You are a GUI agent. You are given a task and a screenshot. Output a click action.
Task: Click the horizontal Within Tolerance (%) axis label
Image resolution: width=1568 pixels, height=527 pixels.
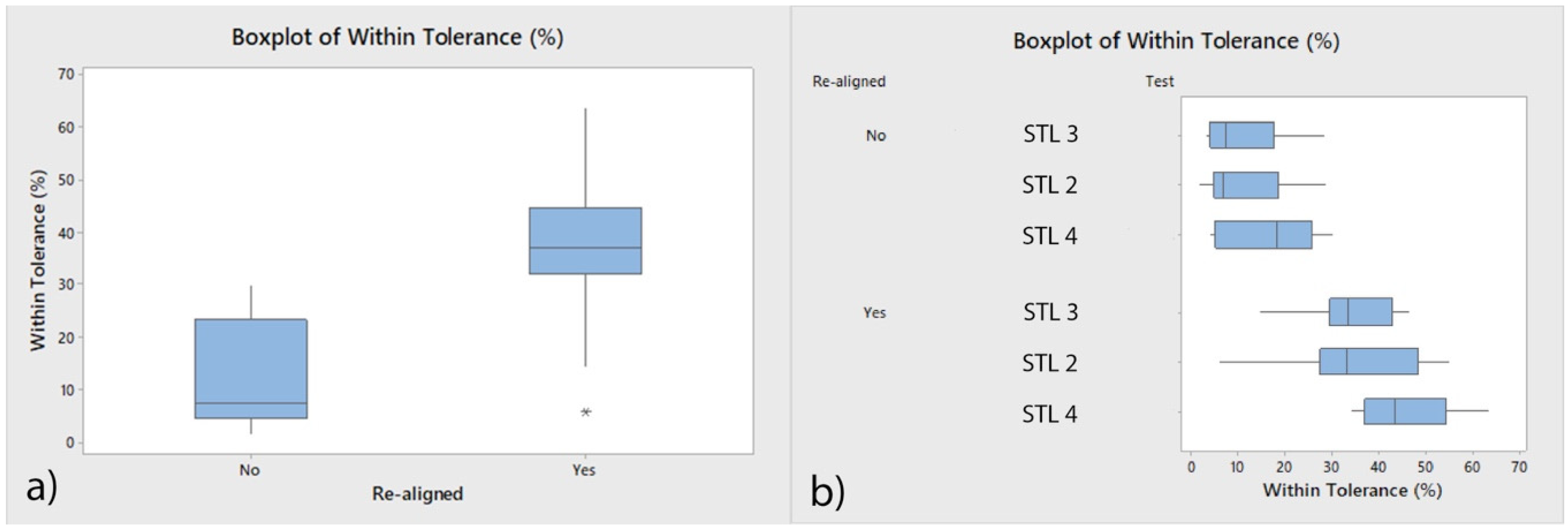point(1352,490)
